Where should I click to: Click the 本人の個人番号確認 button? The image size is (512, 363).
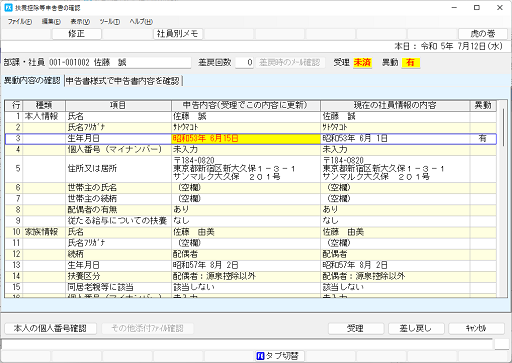tap(50, 328)
